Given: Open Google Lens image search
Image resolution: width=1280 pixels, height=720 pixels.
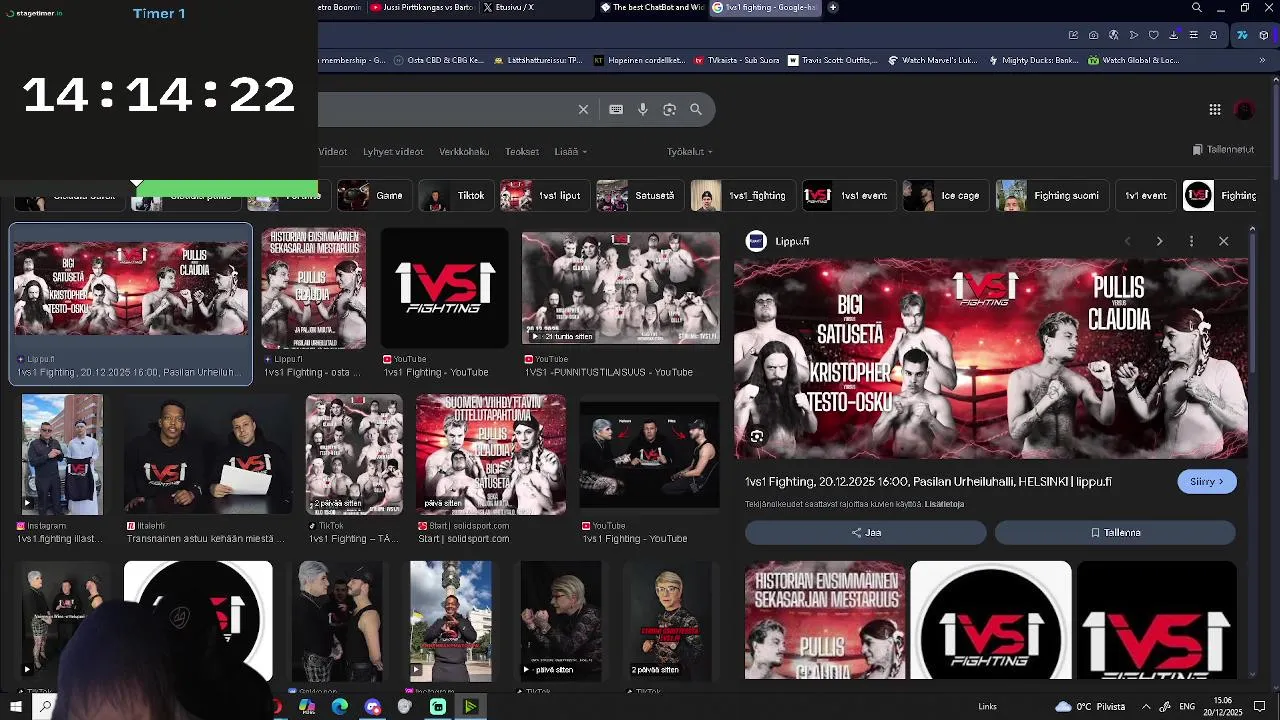Looking at the screenshot, I should click(x=669, y=109).
